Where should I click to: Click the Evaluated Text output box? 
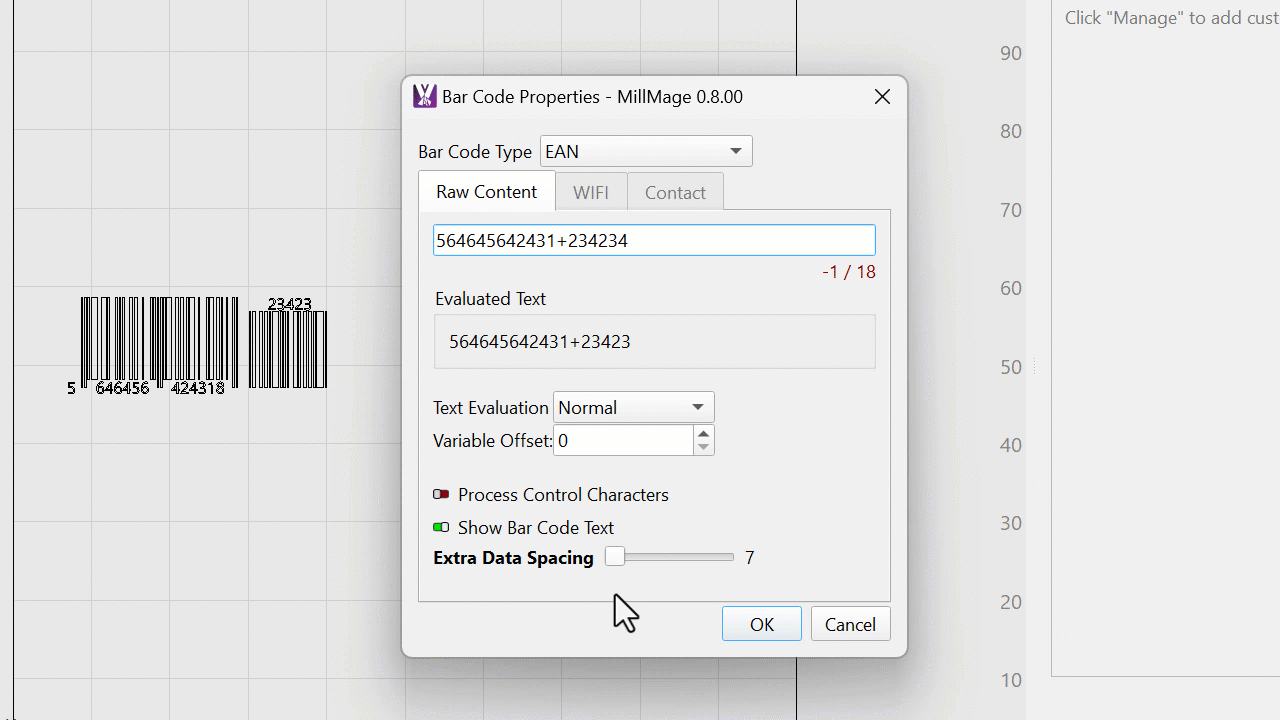[x=654, y=342]
